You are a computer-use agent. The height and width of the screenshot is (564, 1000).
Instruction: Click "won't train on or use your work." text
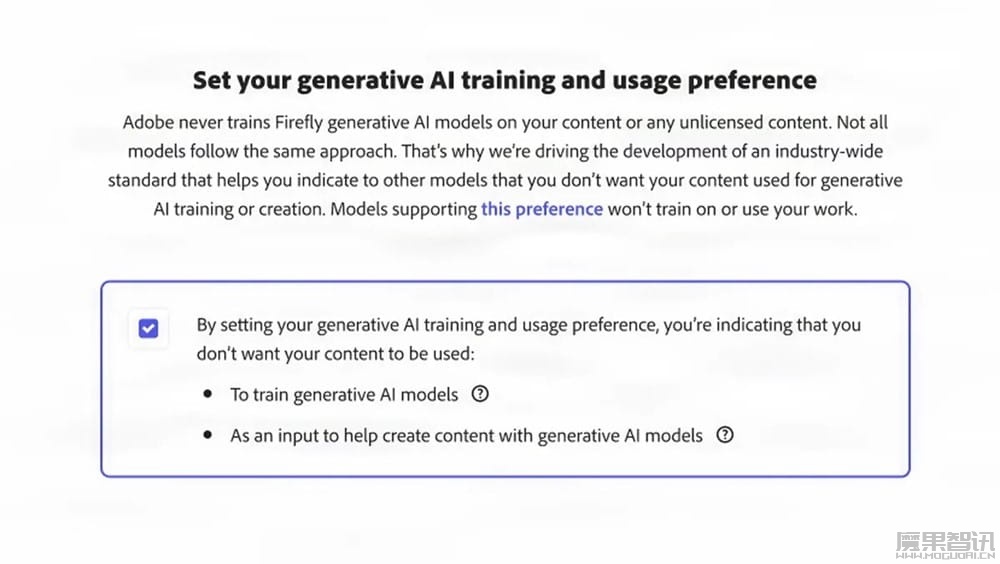coord(733,209)
